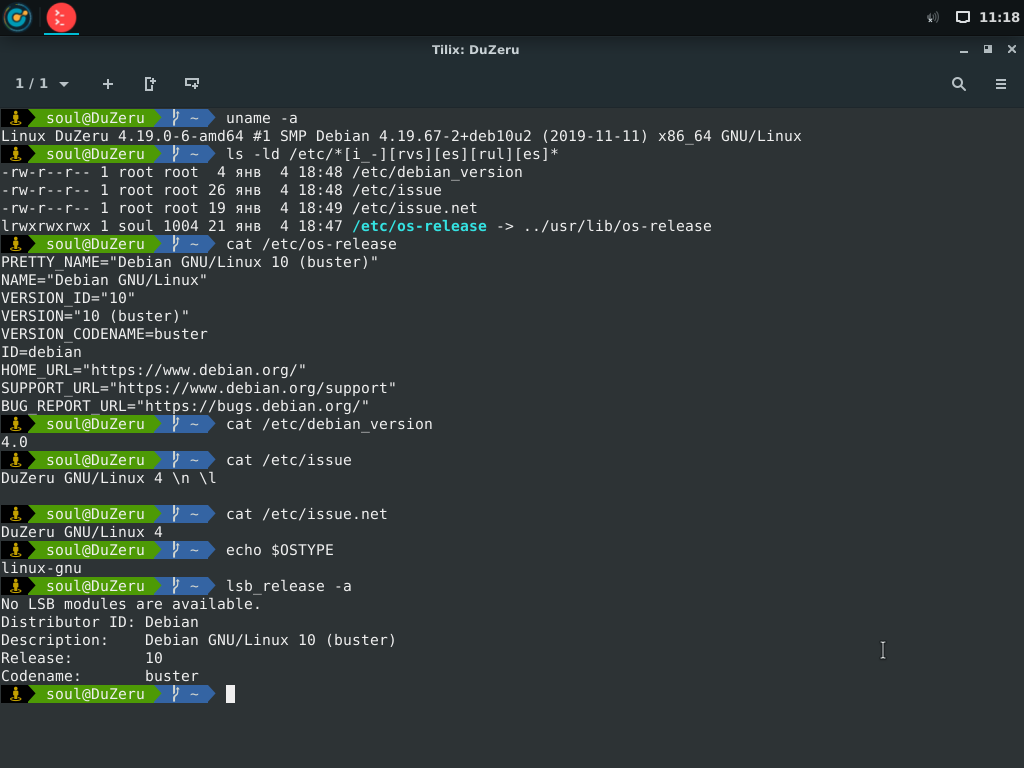The height and width of the screenshot is (768, 1024).
Task: Click the Tilix: DuZeru title bar text
Action: pos(475,50)
